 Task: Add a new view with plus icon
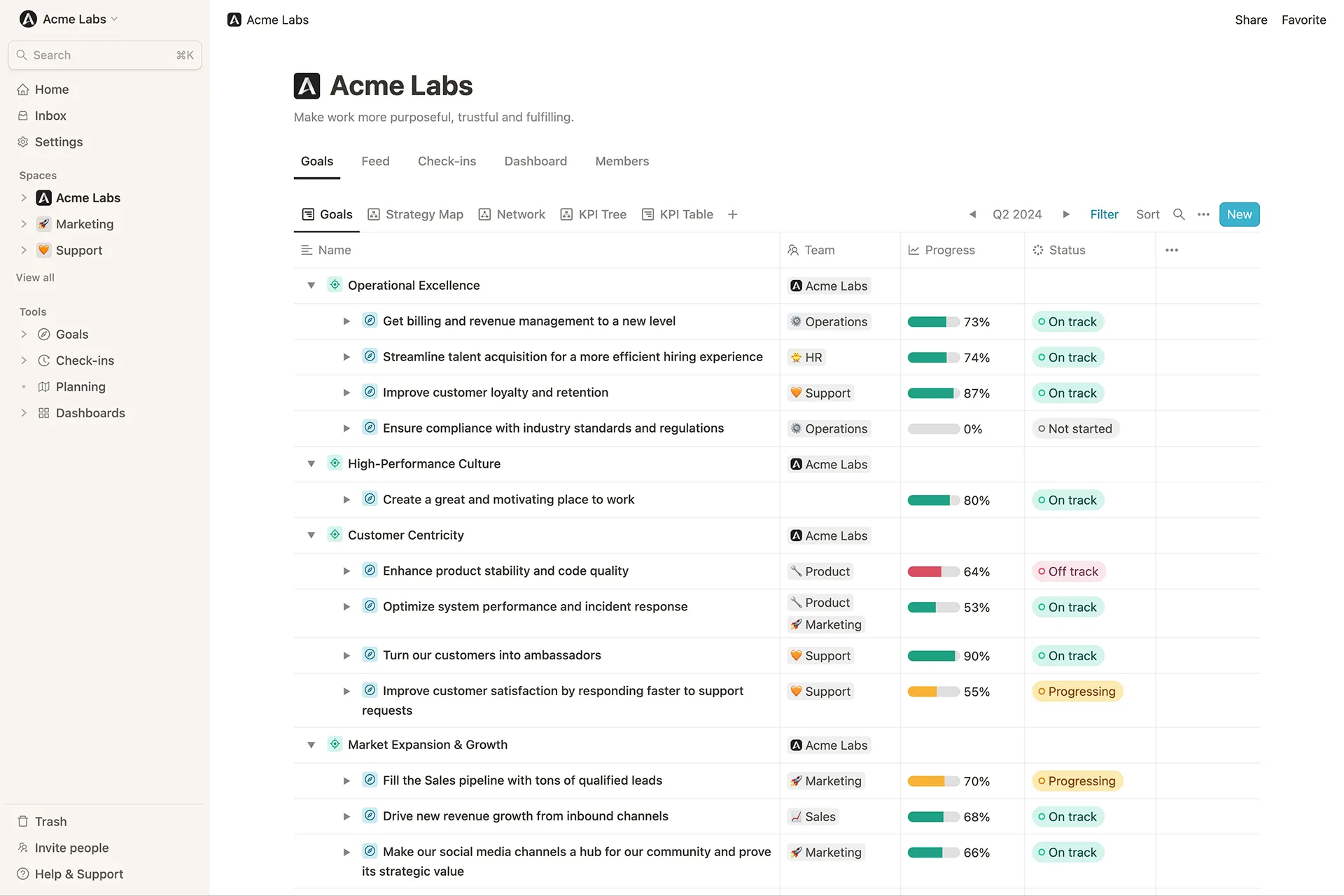pos(732,214)
